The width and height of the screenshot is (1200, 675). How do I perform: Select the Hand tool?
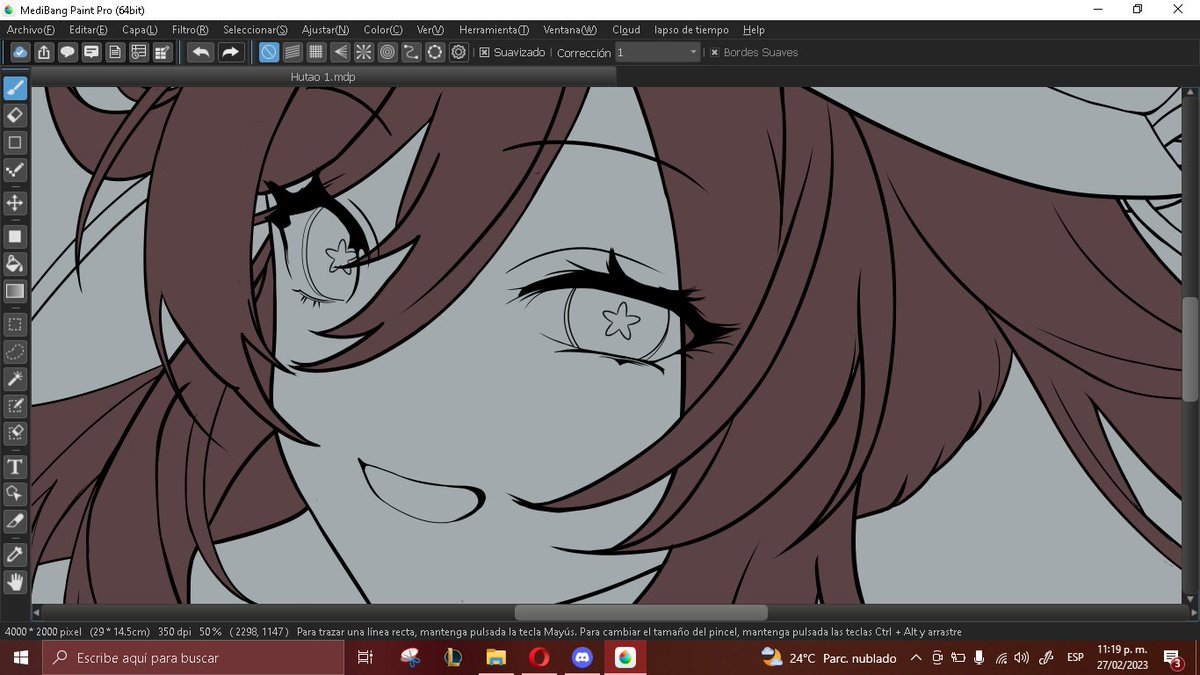click(x=15, y=581)
